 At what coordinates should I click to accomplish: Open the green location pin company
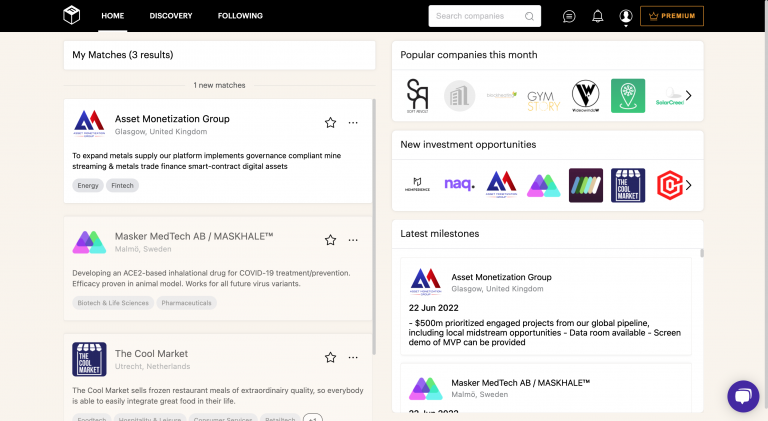[x=628, y=95]
